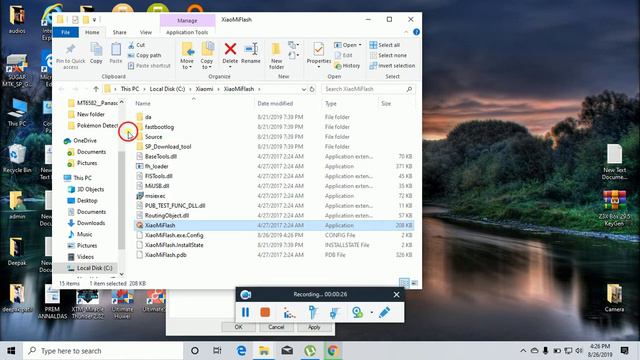The image size is (640, 360).
Task: Click the taskbar search box
Action: (103, 351)
